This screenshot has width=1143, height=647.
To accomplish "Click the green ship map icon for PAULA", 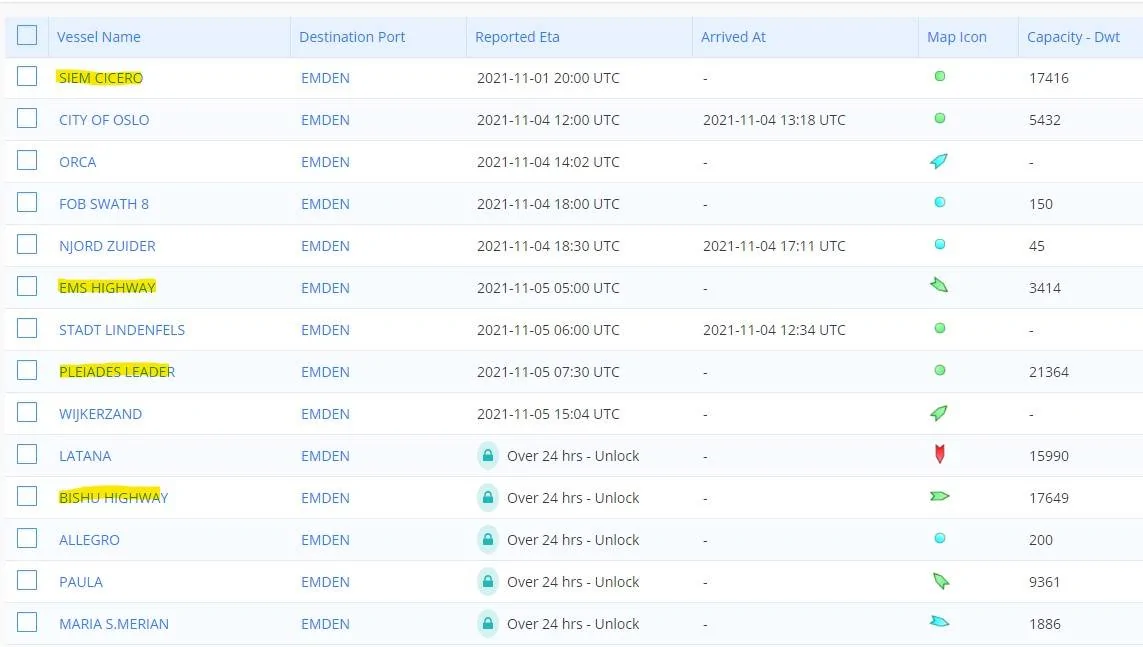I will pyautogui.click(x=940, y=581).
